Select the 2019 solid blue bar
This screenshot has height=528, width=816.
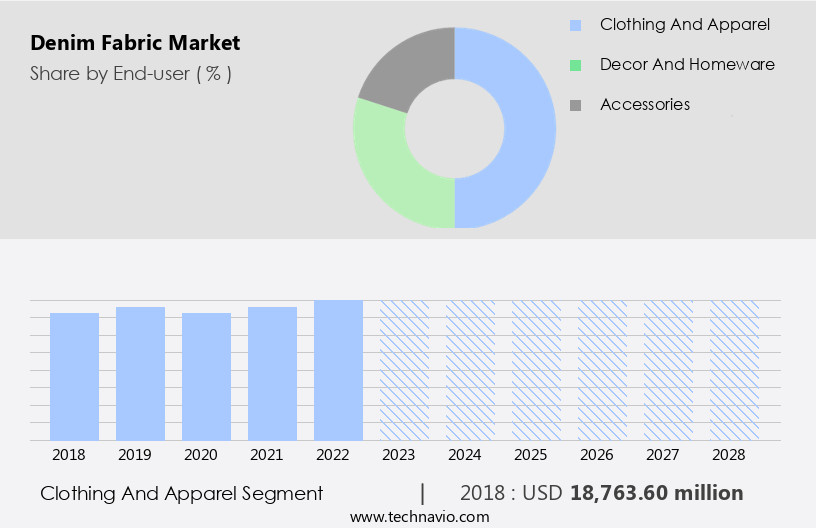140,373
